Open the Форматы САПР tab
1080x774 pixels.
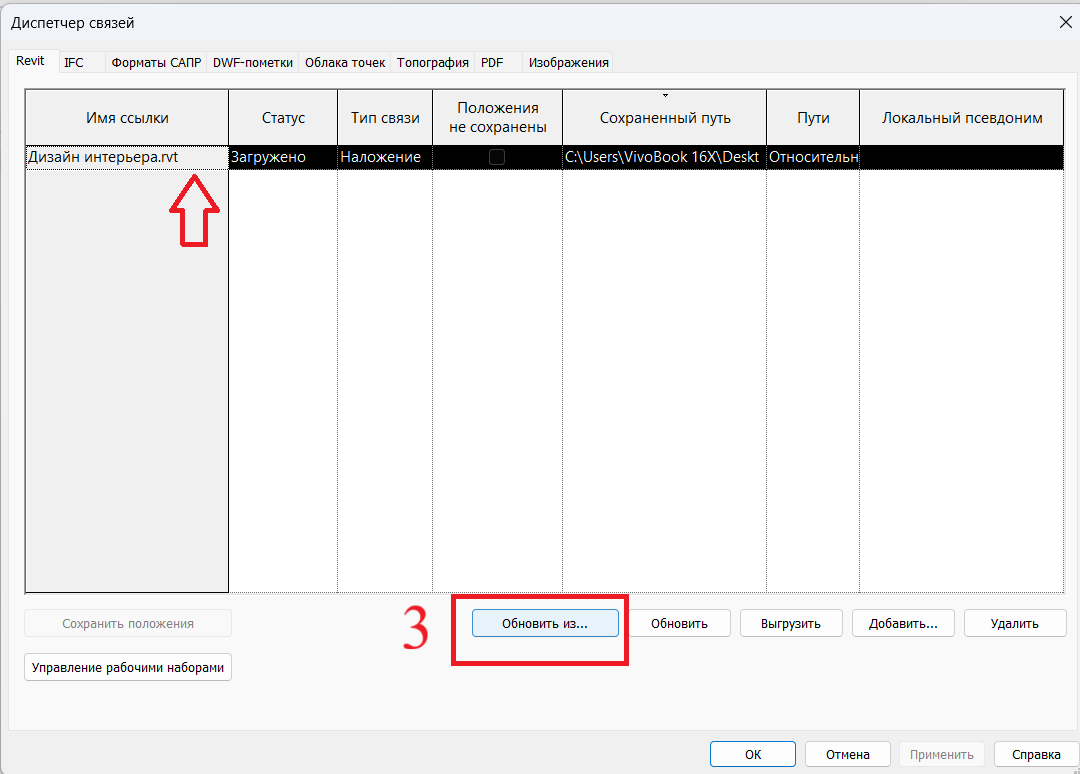tap(156, 63)
